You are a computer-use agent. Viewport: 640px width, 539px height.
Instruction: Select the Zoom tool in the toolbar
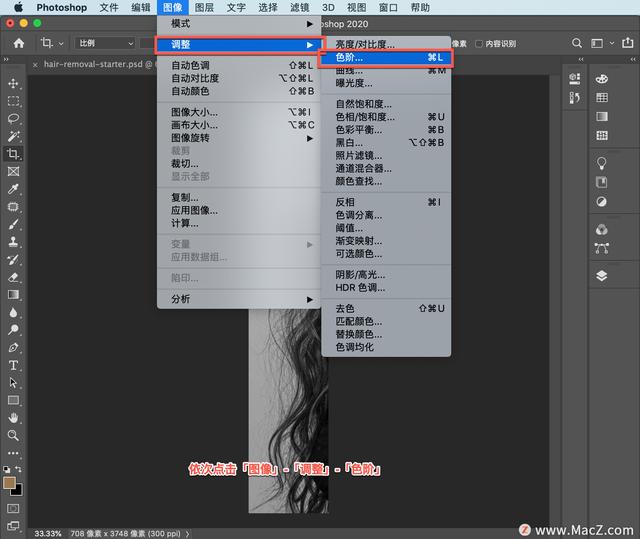pos(13,435)
